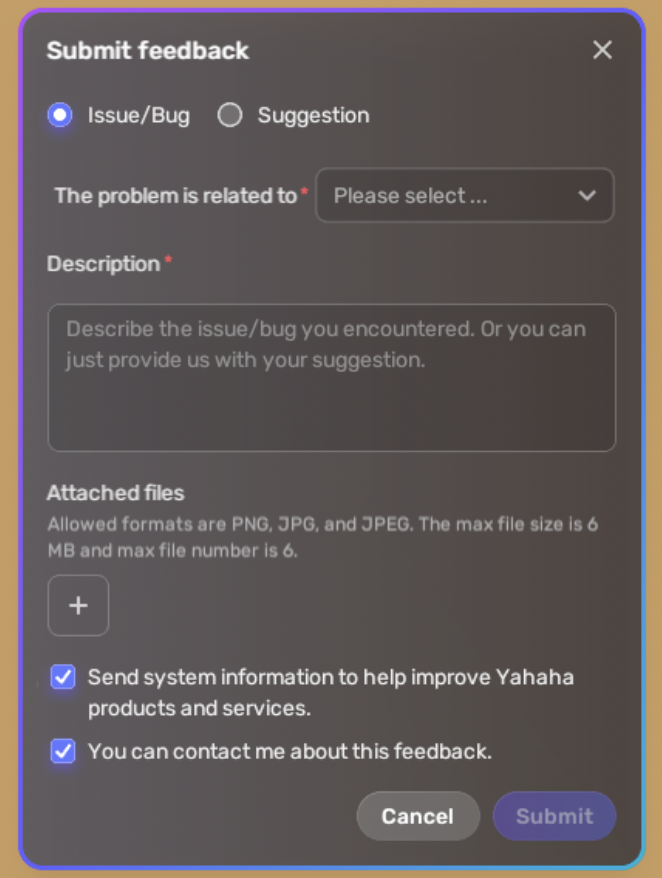Click the 'You can contact me about this feedback' text
The height and width of the screenshot is (878, 662).
coord(290,751)
